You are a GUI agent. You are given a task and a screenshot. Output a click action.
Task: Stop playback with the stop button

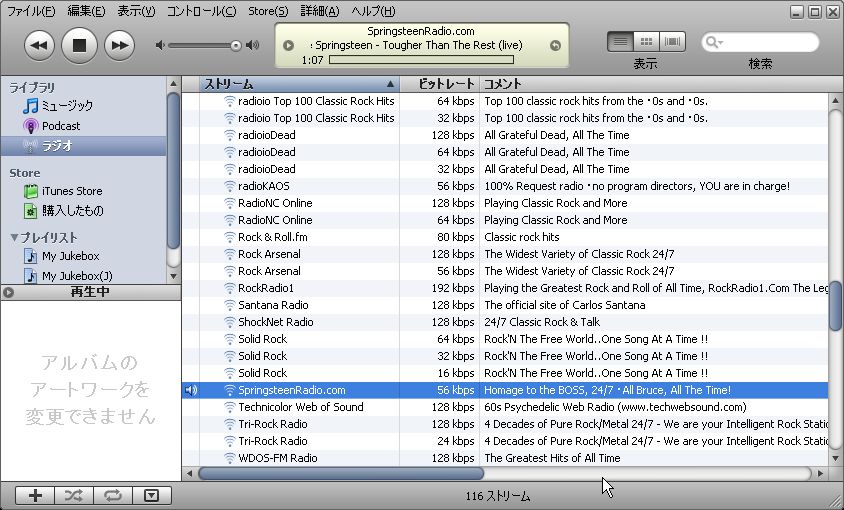pos(79,45)
